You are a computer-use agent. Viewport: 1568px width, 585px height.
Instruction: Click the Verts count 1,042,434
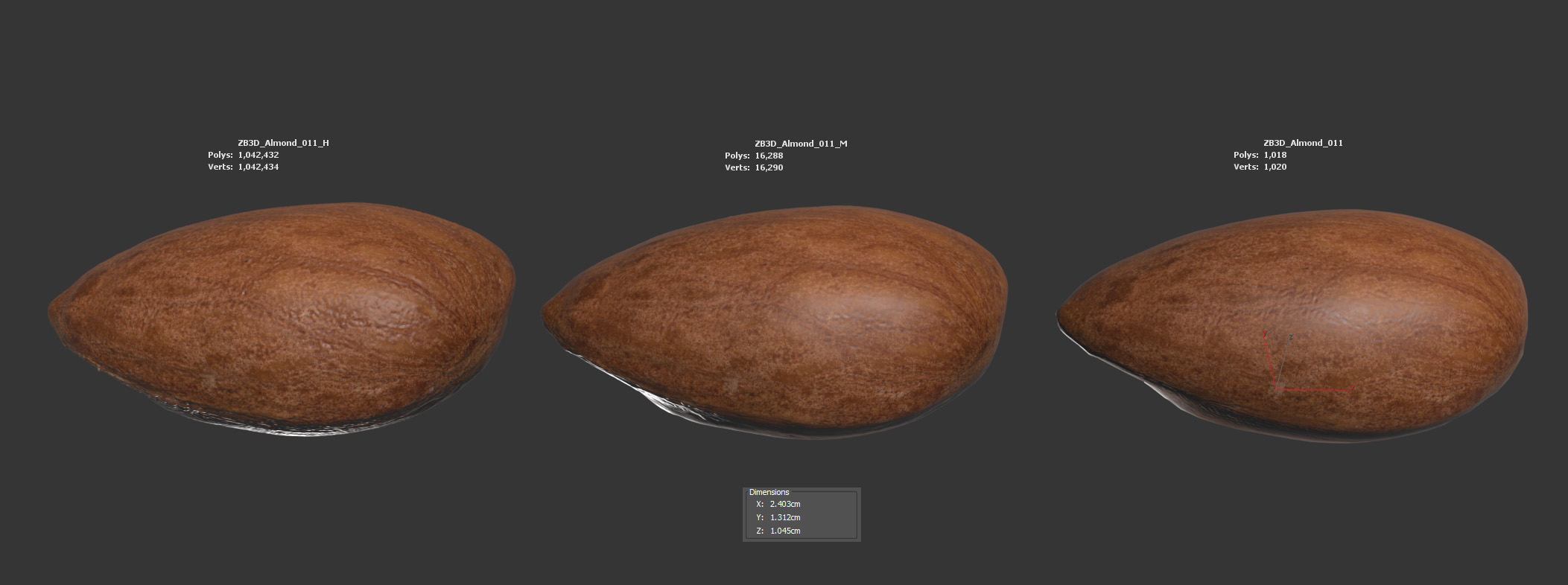tap(258, 167)
